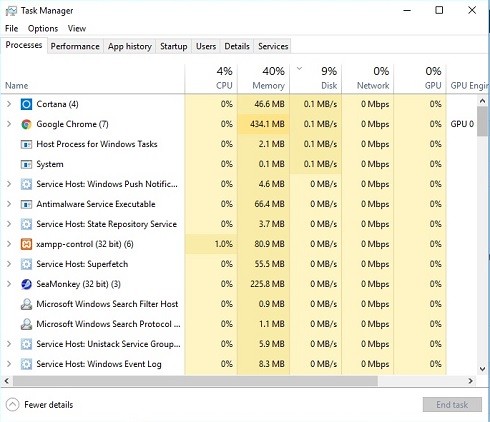This screenshot has height=422, width=490.
Task: Click the xampp-control orange icon
Action: coord(26,244)
